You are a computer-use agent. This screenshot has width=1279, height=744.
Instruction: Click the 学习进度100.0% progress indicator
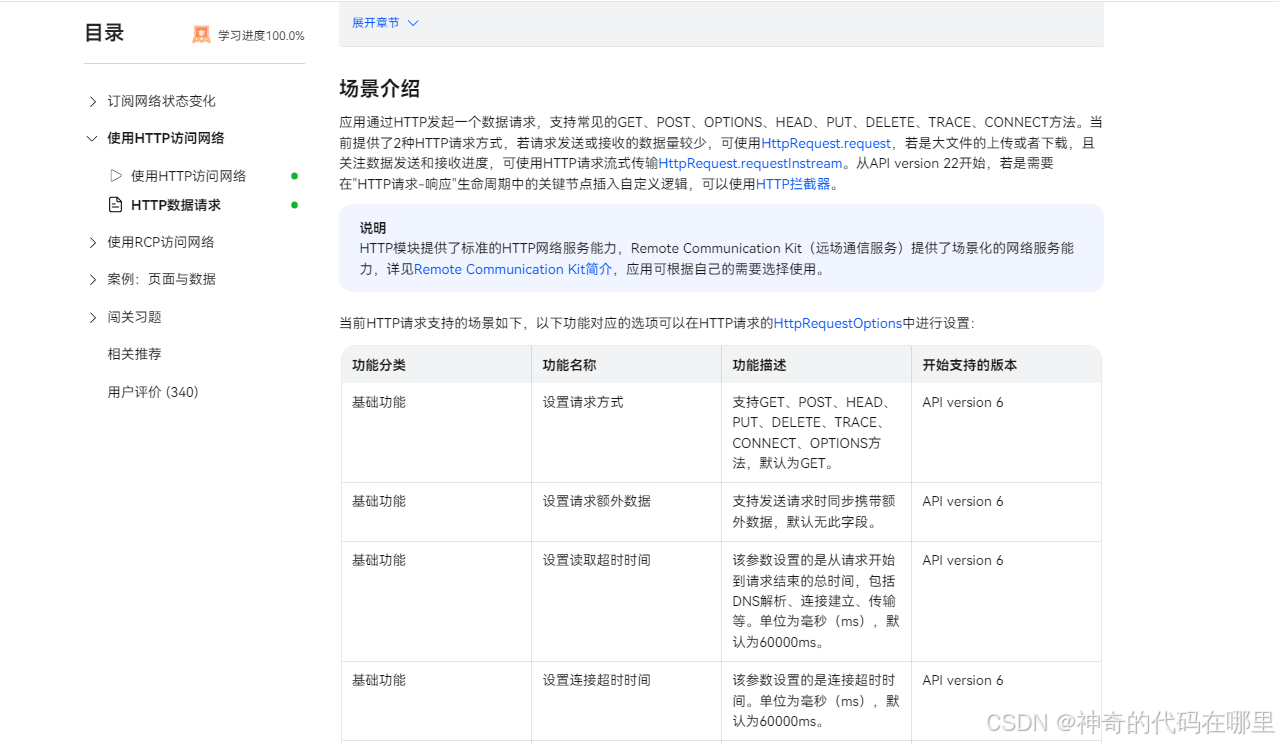point(258,34)
